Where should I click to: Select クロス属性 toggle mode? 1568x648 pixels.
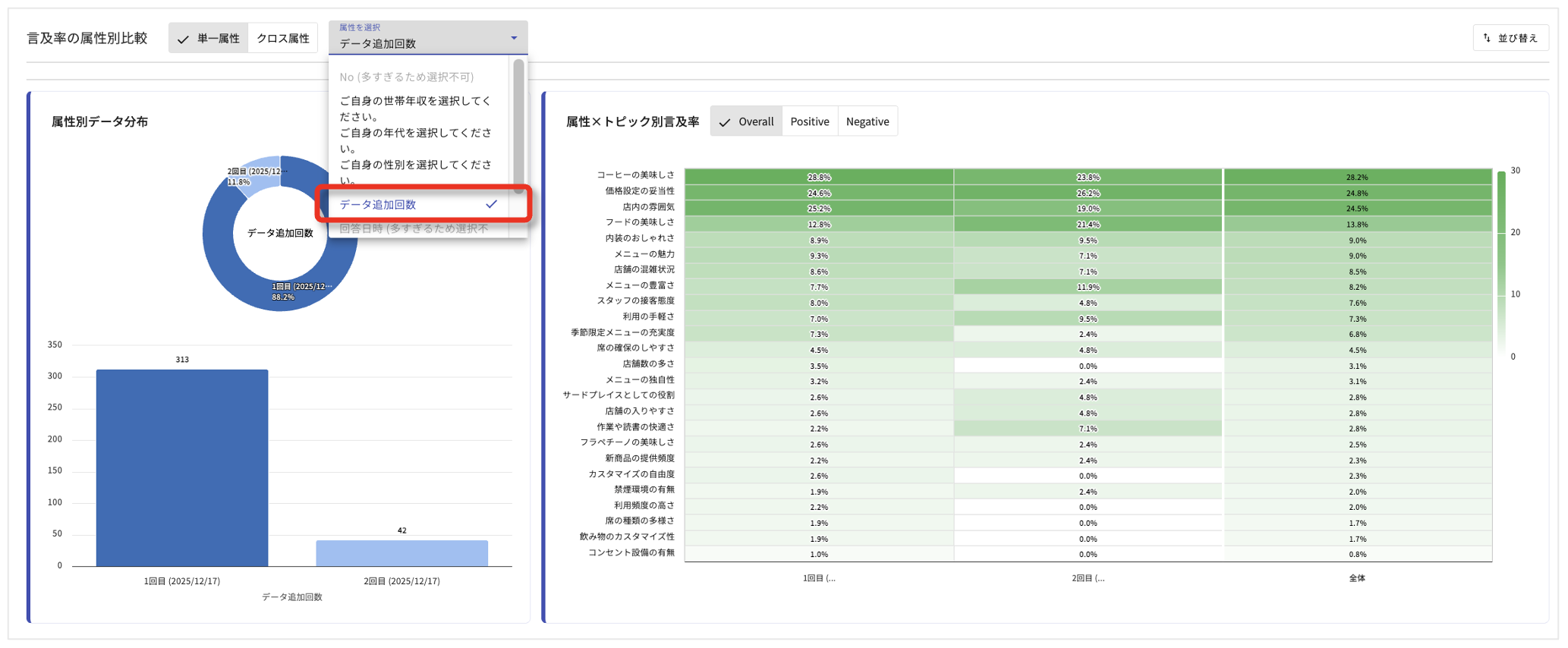pos(282,39)
